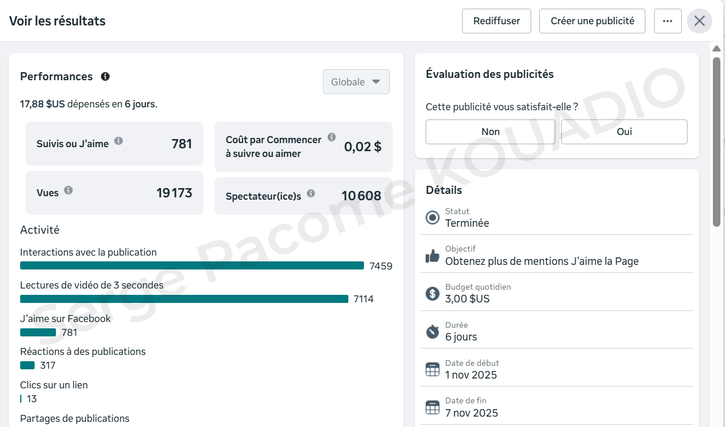Click info icon beside Coût par Commencer

(x=332, y=138)
